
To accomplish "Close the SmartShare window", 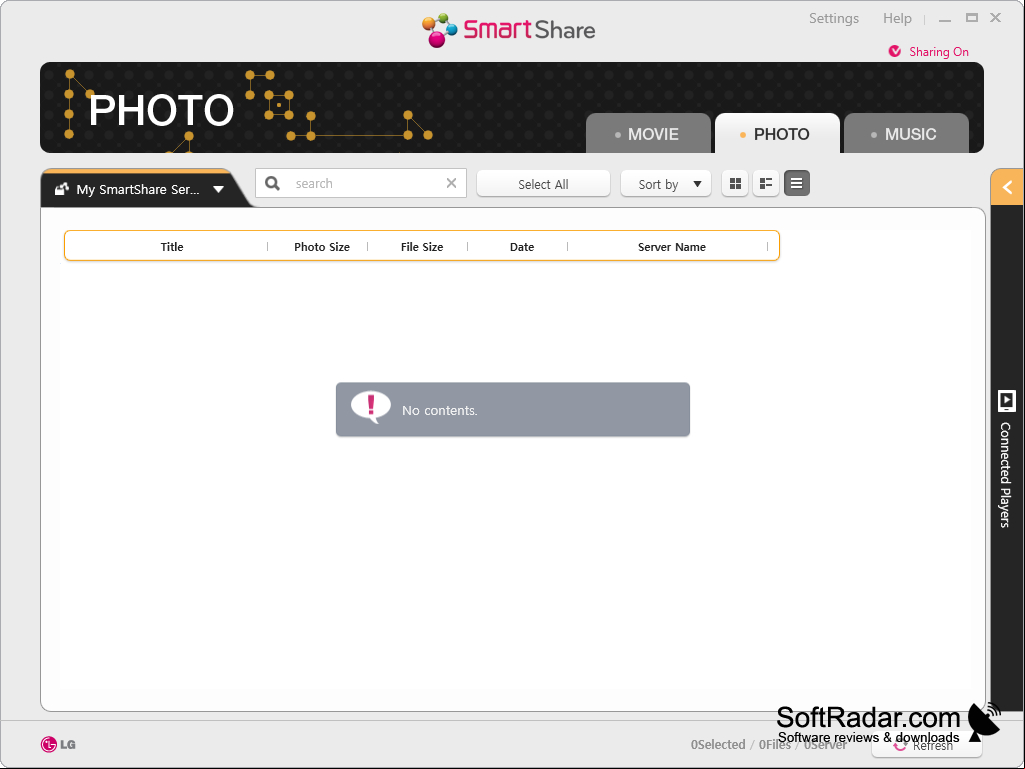I will coord(996,18).
